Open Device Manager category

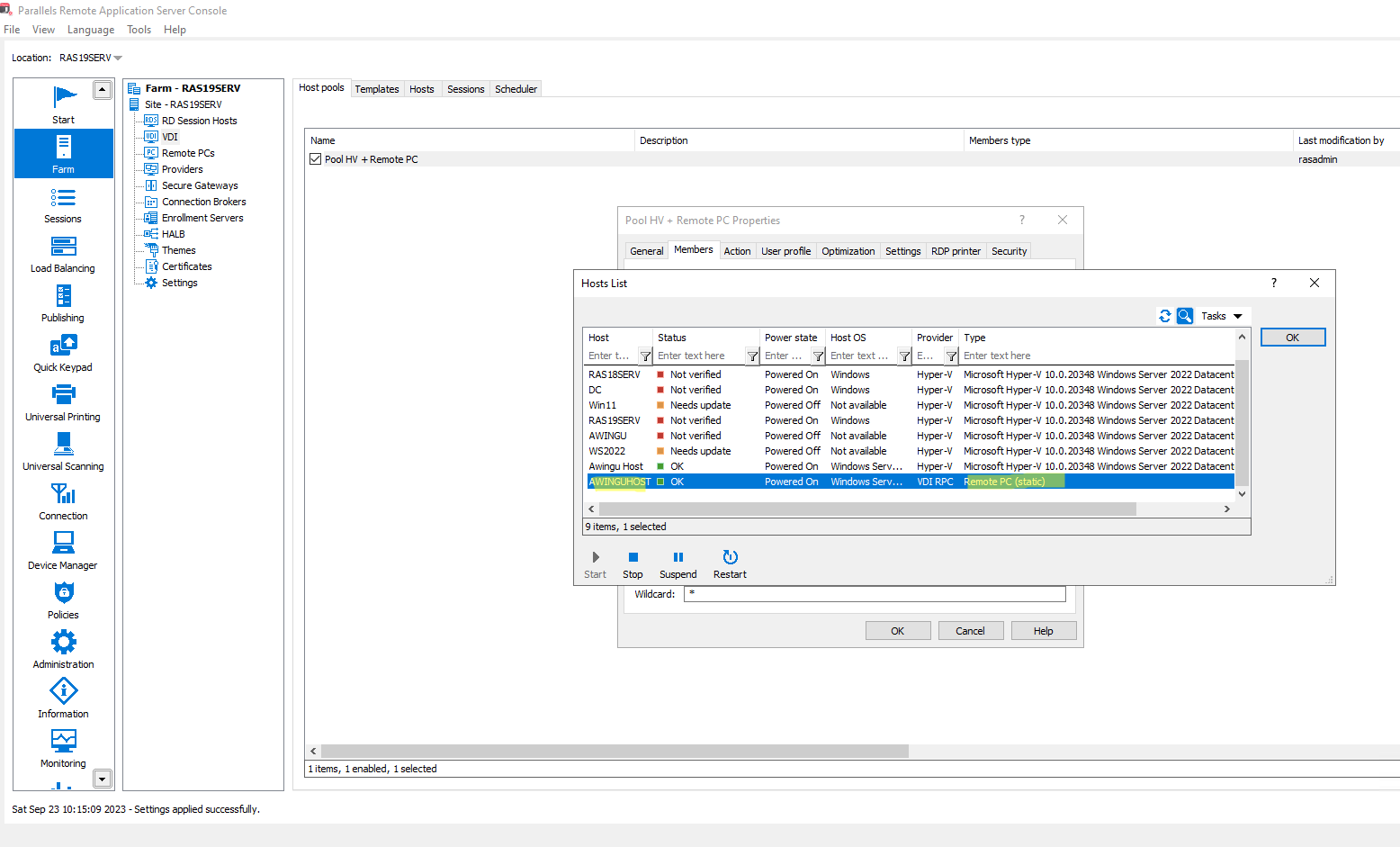click(63, 551)
